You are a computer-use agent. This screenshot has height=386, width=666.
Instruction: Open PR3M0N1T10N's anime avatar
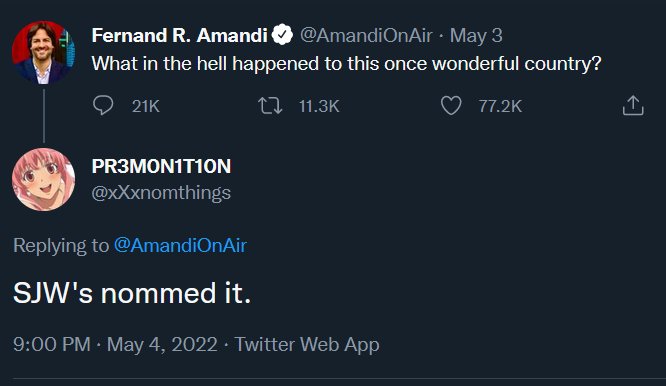tap(43, 179)
